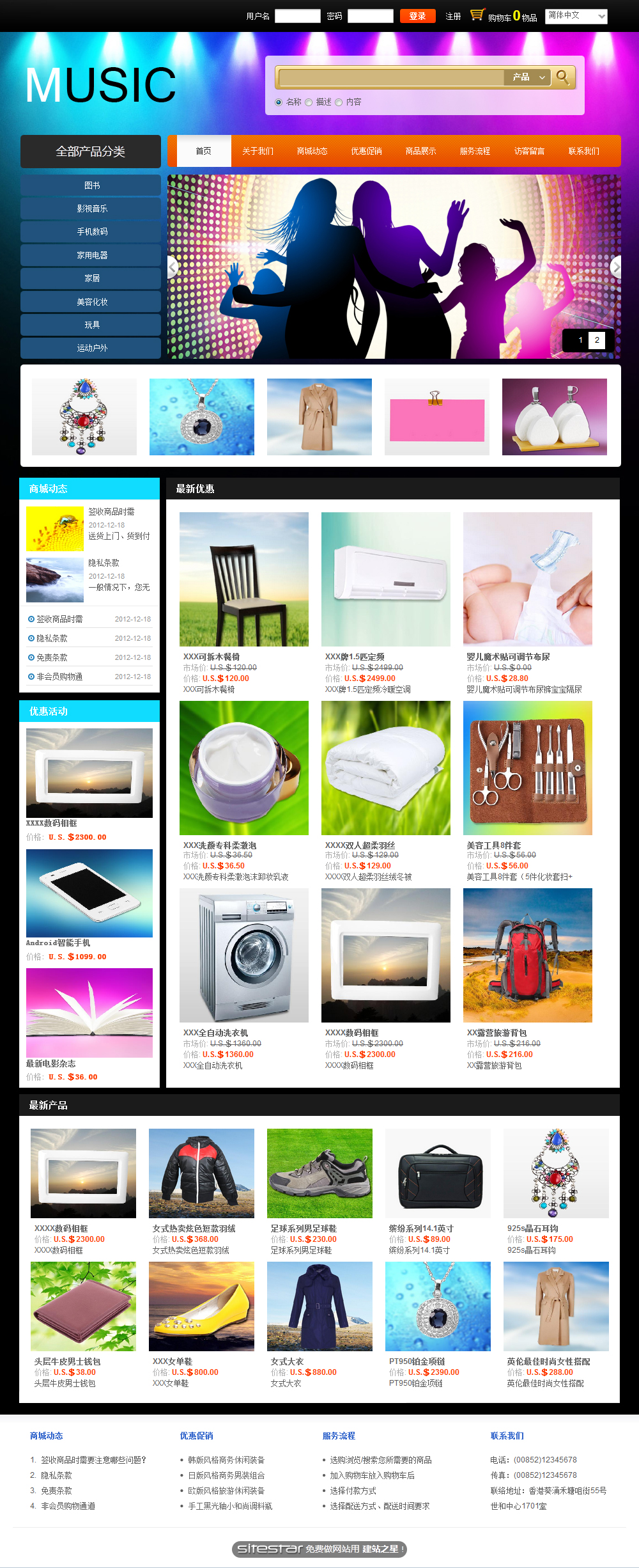Click the 用户名 username input field
This screenshot has width=639, height=1568.
pyautogui.click(x=298, y=16)
